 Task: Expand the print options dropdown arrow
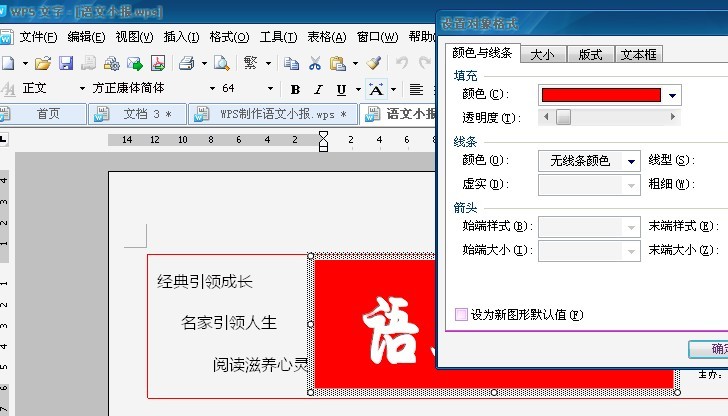click(204, 63)
